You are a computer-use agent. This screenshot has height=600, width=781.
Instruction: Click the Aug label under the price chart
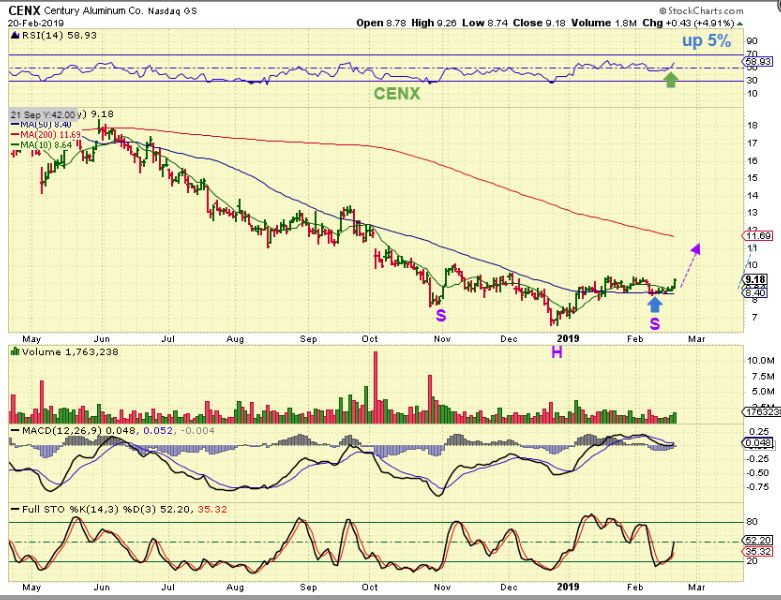click(235, 339)
